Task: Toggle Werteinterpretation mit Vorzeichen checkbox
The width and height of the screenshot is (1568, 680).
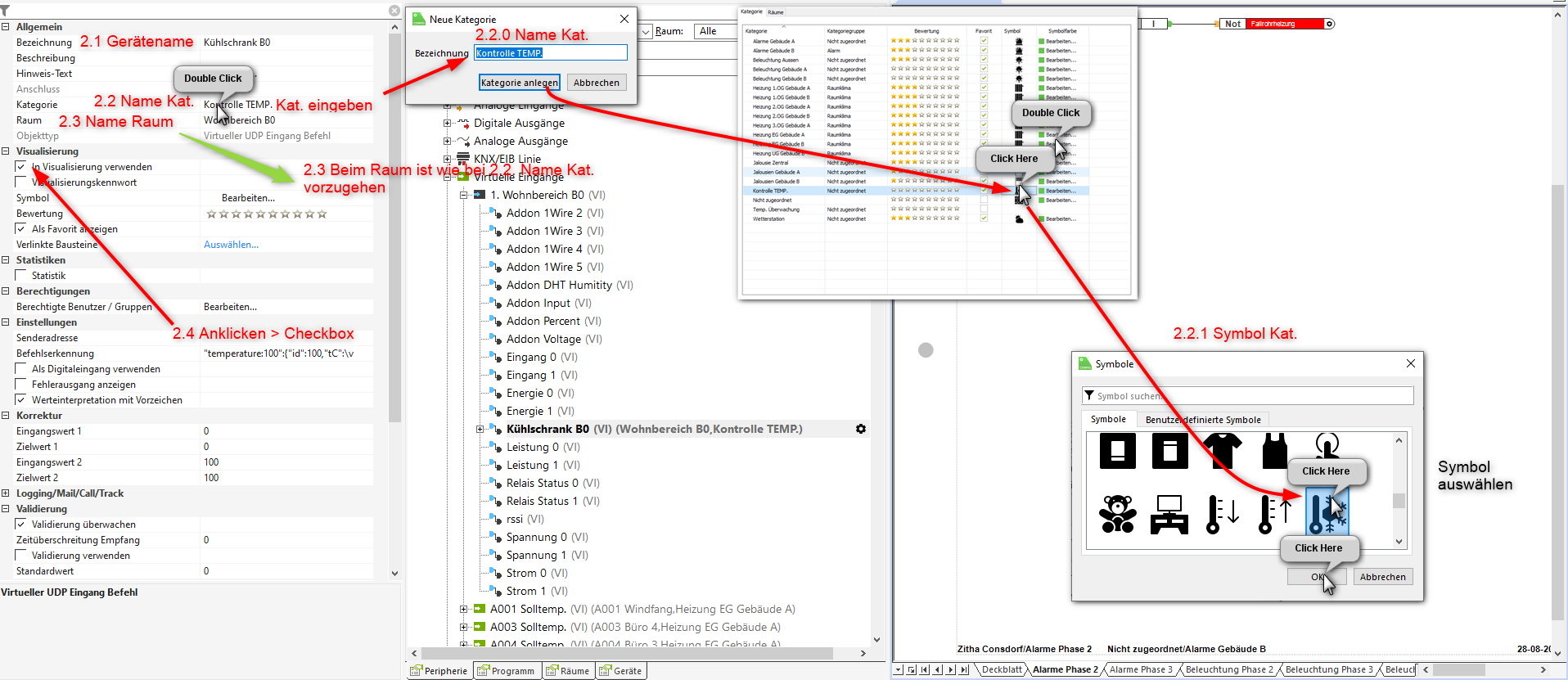Action: pos(21,400)
